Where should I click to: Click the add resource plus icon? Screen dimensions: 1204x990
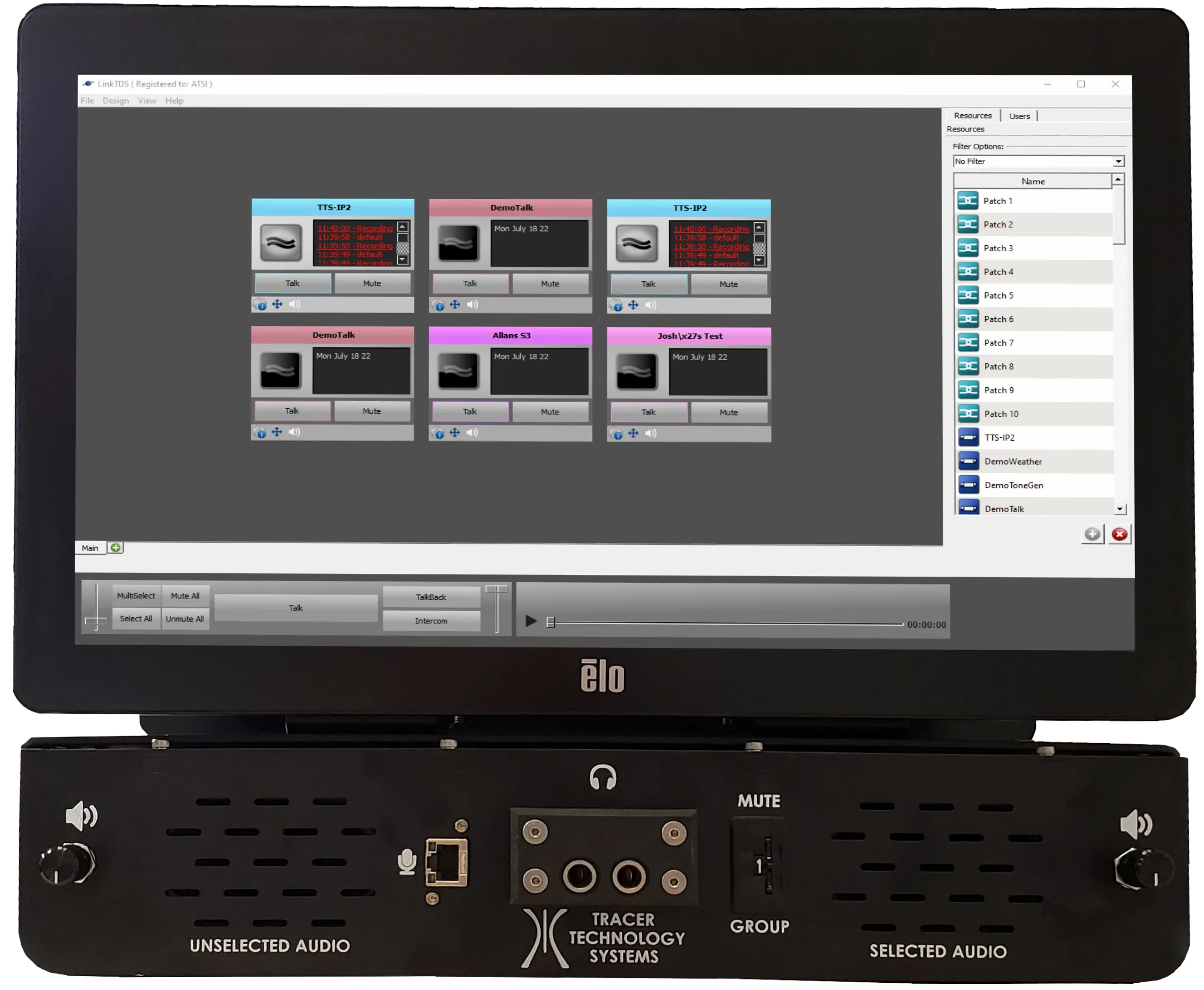(1092, 534)
